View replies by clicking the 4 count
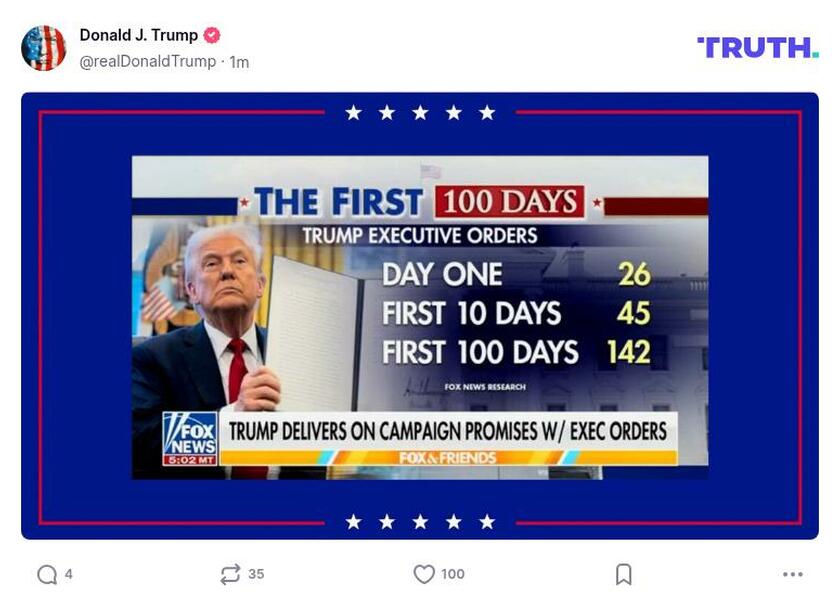 click(x=66, y=573)
